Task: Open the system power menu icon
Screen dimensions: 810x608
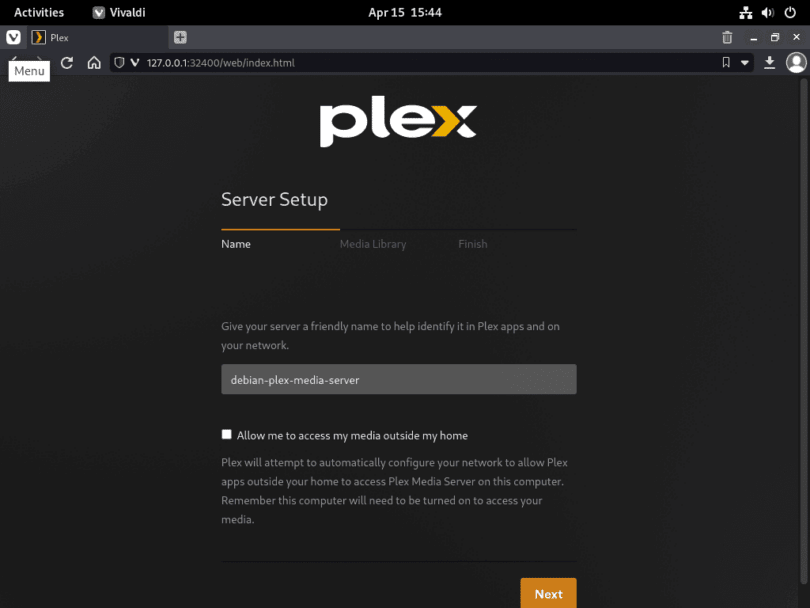Action: [789, 12]
